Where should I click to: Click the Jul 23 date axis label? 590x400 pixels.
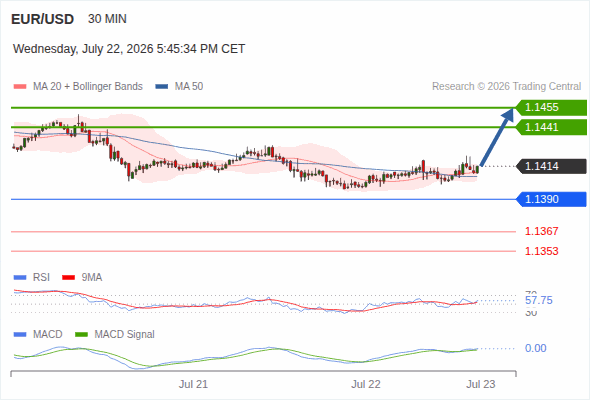[481, 385]
